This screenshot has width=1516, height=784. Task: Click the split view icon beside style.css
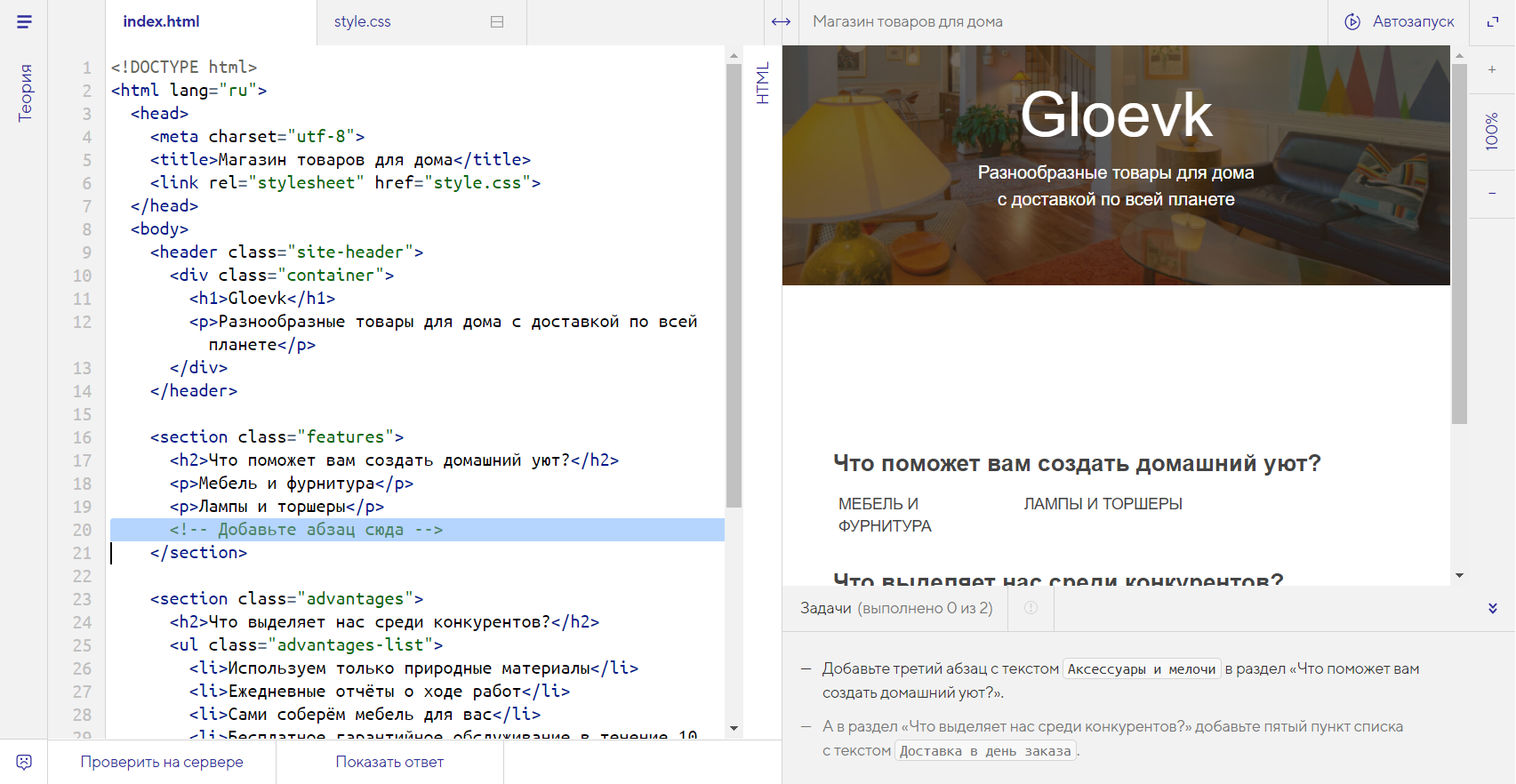pos(497,21)
